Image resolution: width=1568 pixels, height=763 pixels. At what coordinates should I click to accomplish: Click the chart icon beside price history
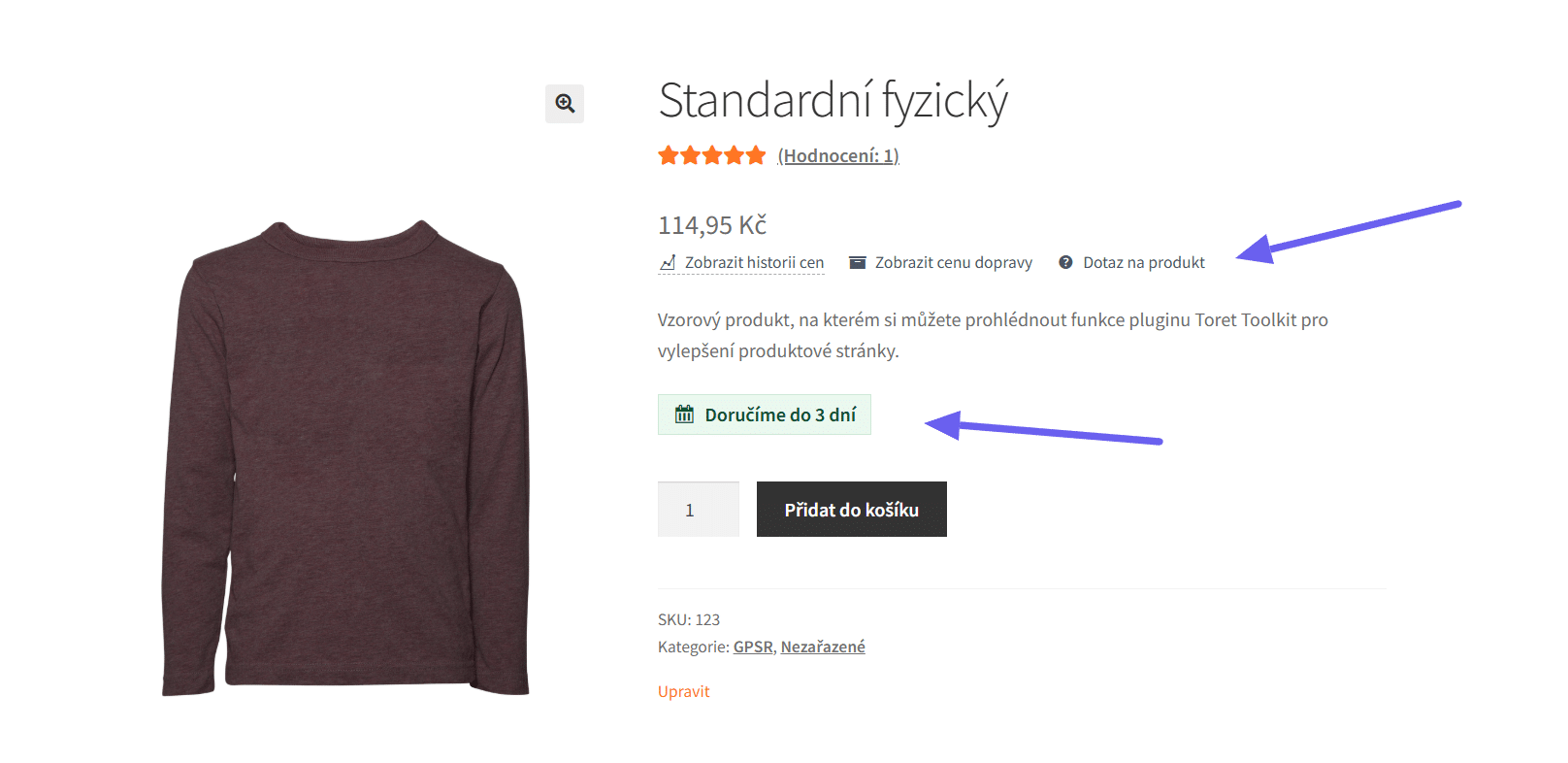[668, 262]
